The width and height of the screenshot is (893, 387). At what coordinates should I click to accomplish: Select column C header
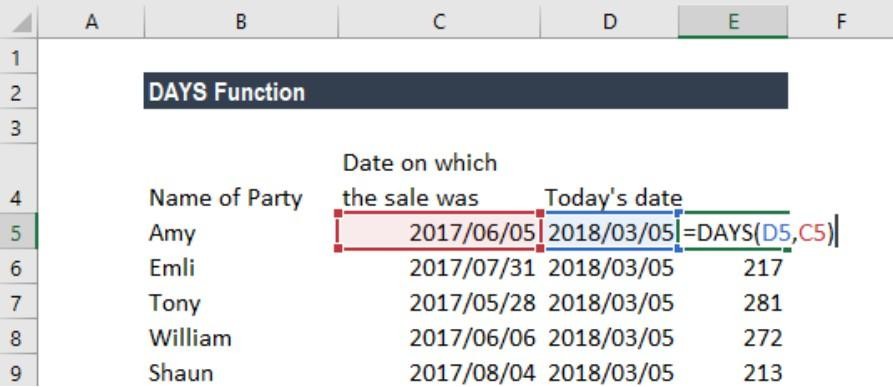pos(439,22)
